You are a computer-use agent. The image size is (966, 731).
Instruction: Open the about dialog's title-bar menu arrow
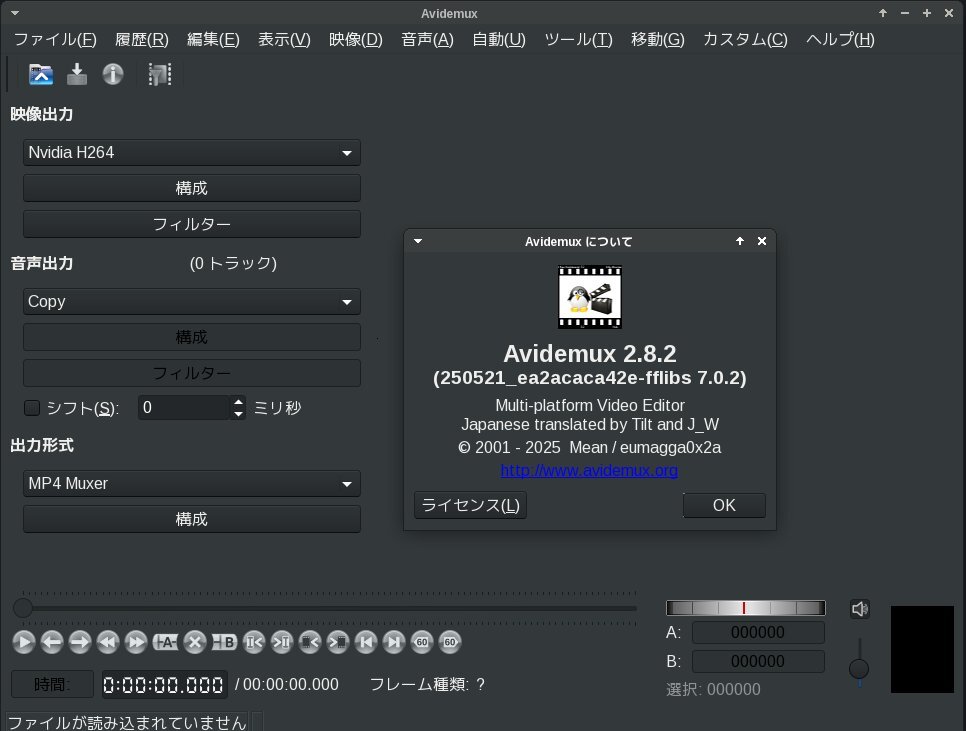(x=418, y=241)
